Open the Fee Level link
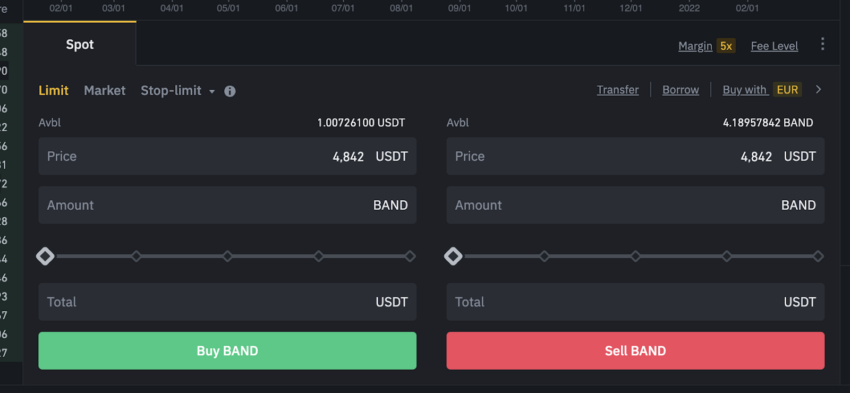Image resolution: width=850 pixels, height=393 pixels. pos(774,47)
